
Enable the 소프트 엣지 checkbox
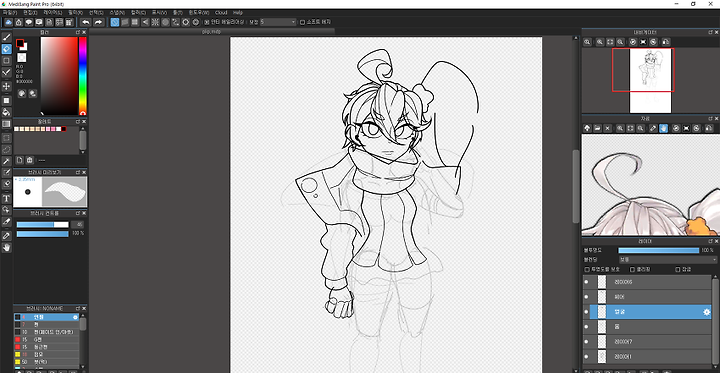tap(302, 22)
